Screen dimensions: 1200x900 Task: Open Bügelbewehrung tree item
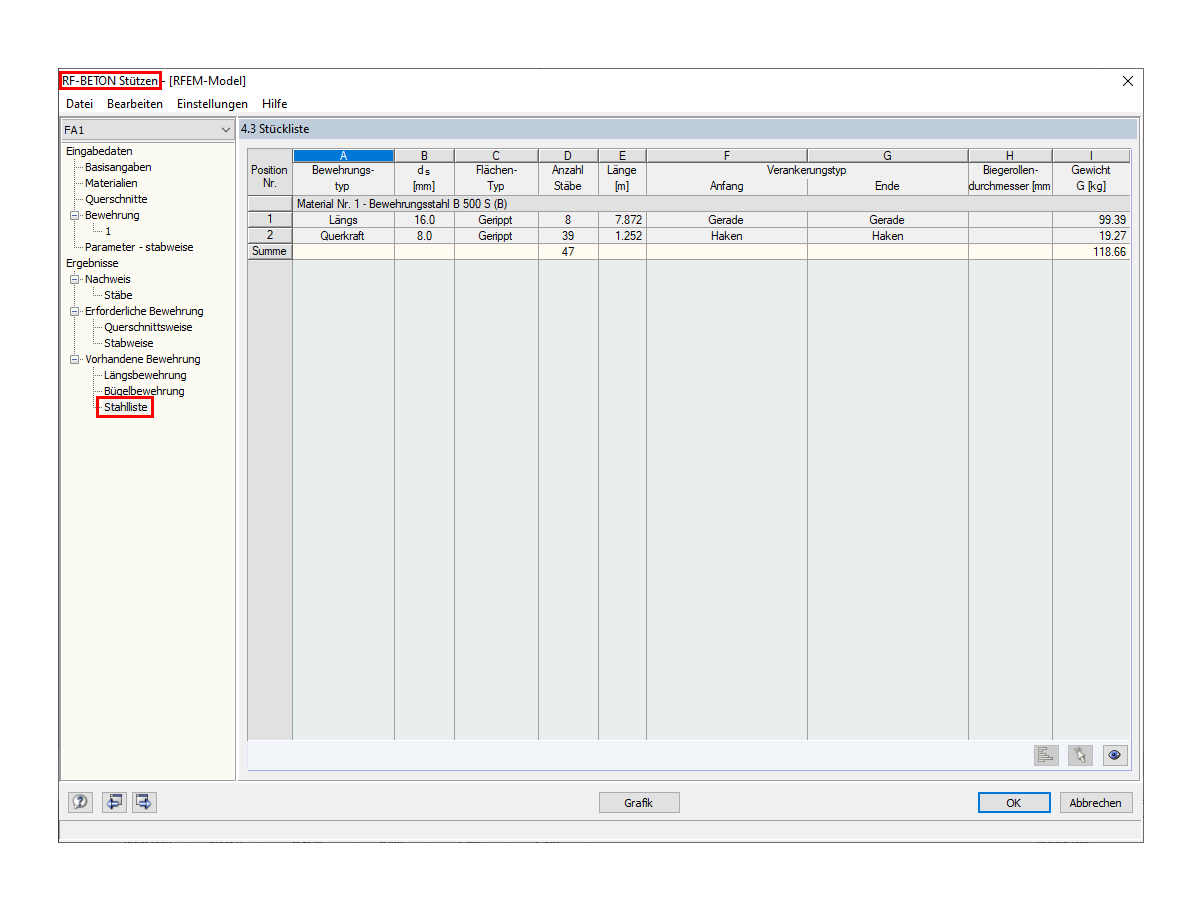point(144,391)
